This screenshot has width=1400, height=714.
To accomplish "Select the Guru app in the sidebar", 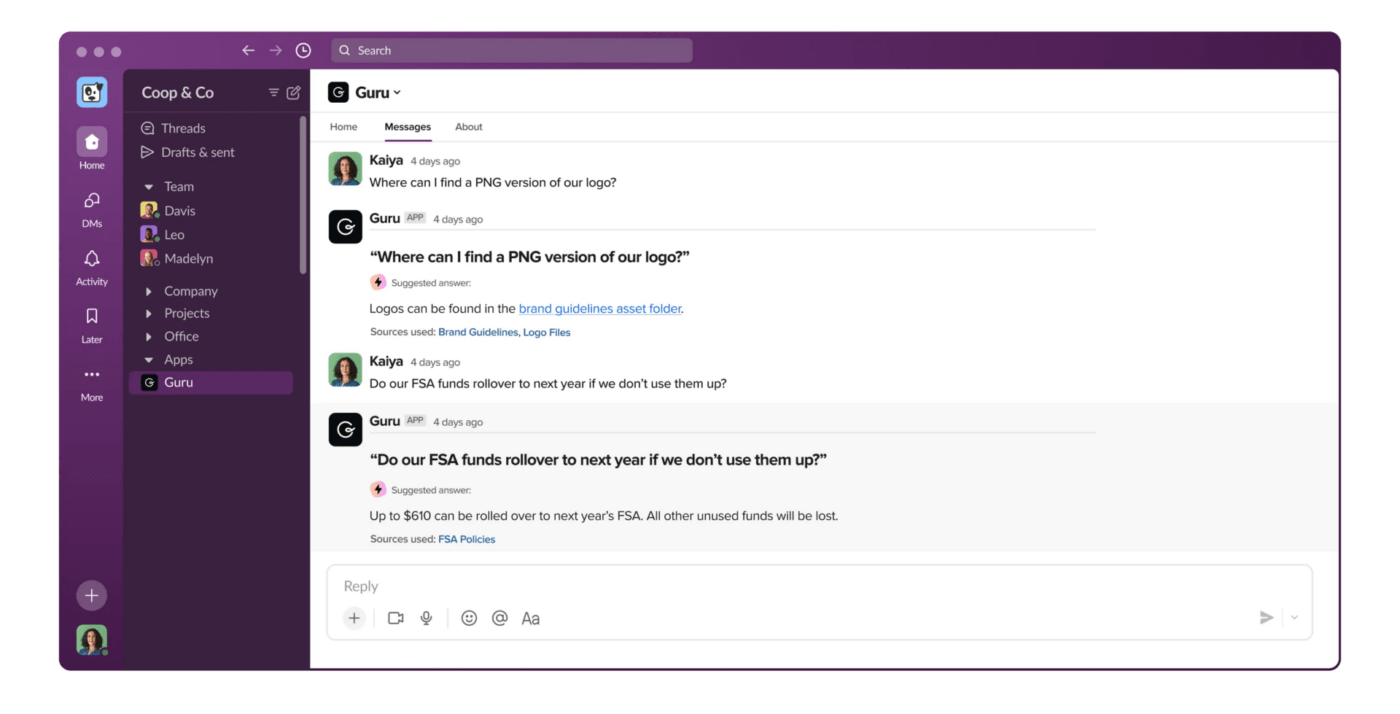I will 211,383.
